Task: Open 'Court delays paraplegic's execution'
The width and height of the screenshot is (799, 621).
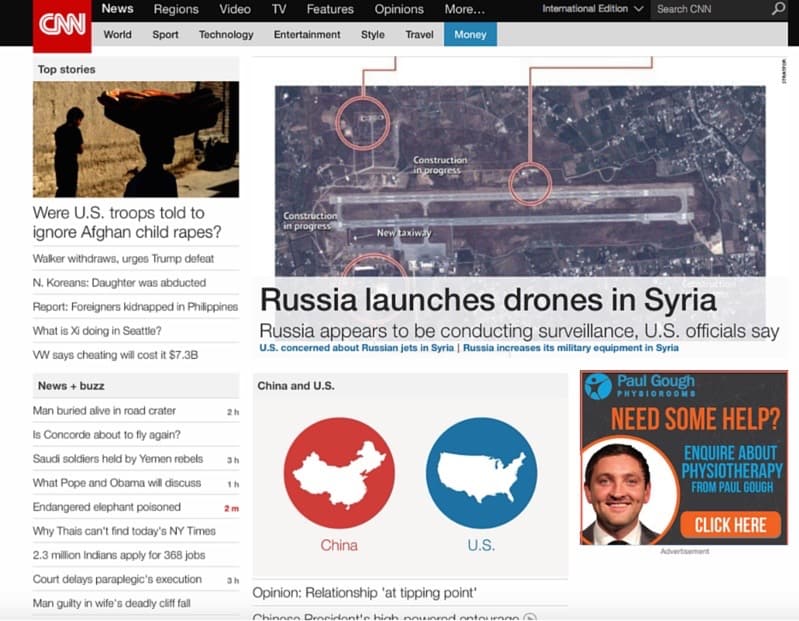Action: (117, 579)
